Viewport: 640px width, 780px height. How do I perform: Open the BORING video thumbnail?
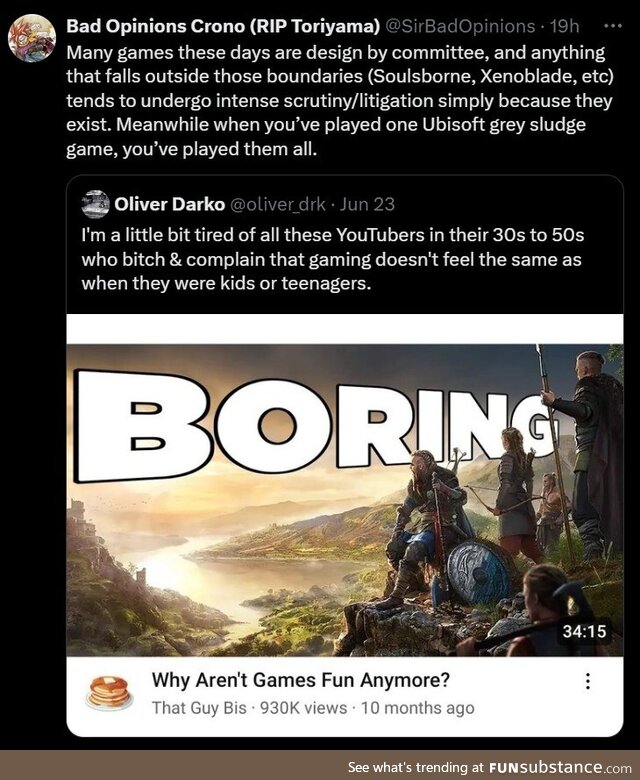coord(345,499)
